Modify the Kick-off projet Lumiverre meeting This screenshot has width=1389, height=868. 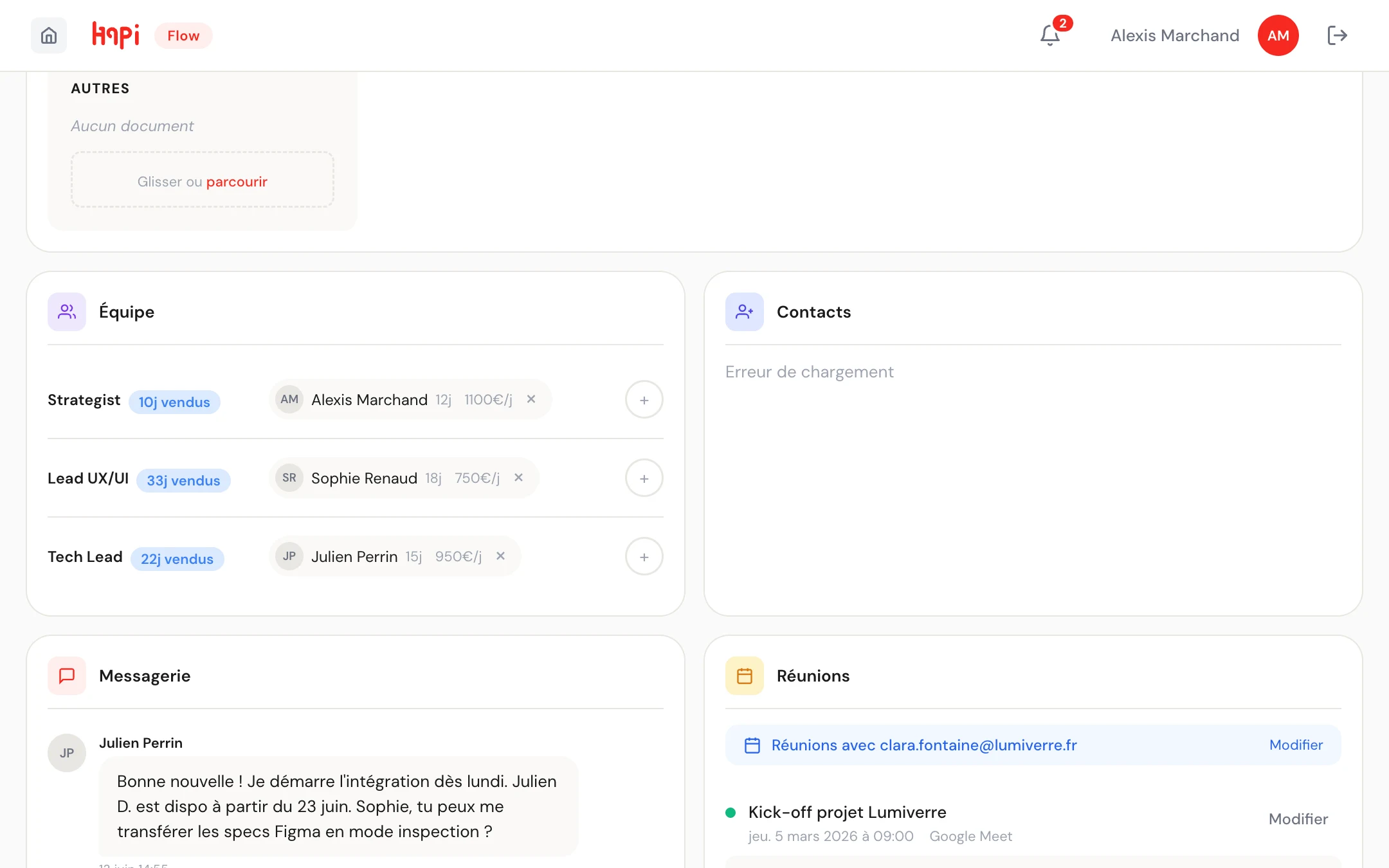coord(1298,819)
